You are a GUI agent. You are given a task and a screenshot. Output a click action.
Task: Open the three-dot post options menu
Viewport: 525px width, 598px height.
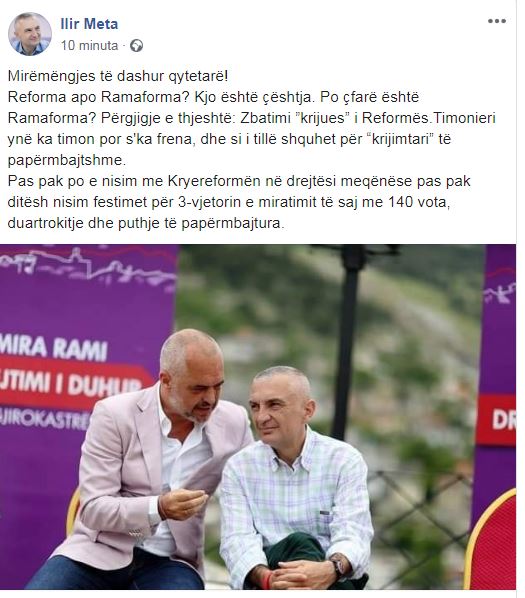coord(497,21)
